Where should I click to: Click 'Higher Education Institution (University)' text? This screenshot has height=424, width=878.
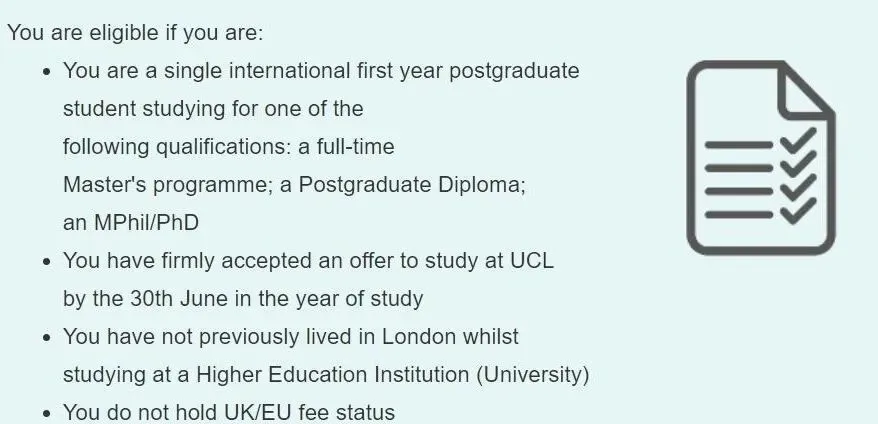[393, 375]
